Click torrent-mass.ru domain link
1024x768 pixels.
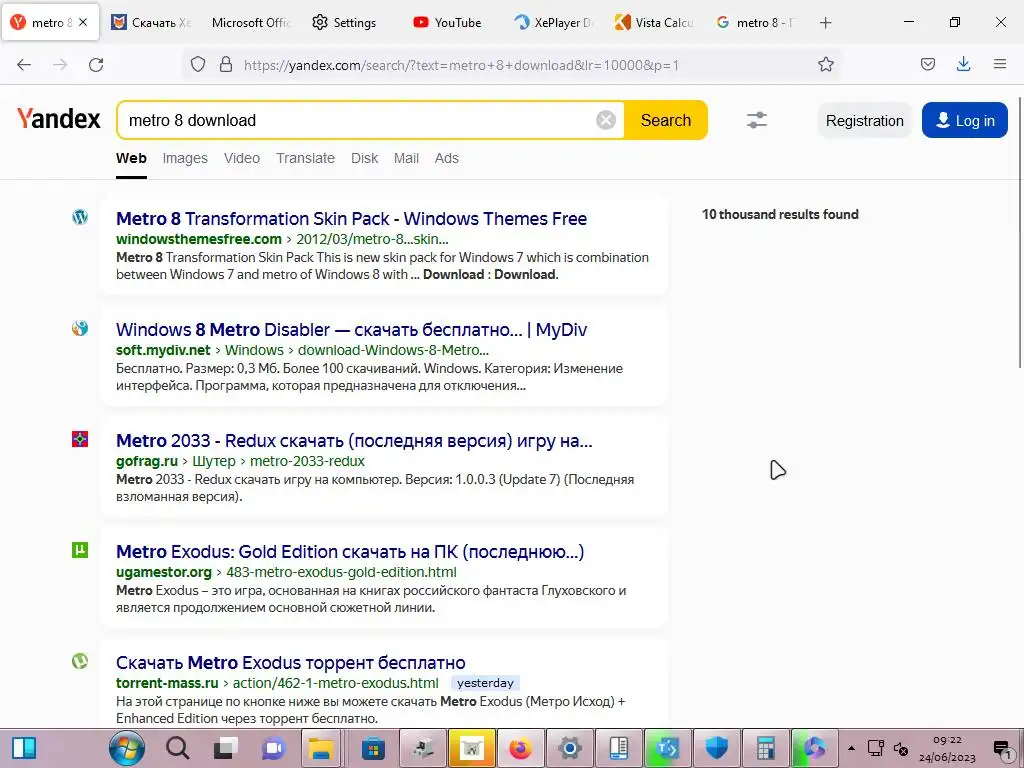(x=167, y=683)
